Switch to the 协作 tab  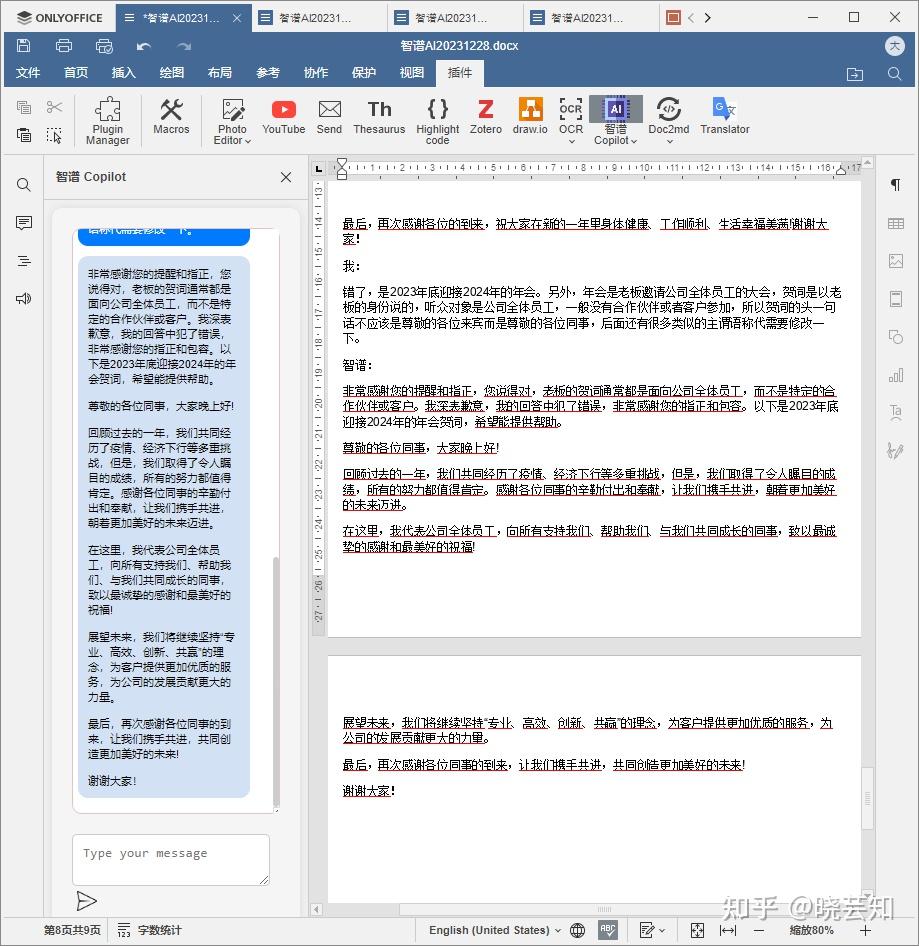(x=316, y=73)
